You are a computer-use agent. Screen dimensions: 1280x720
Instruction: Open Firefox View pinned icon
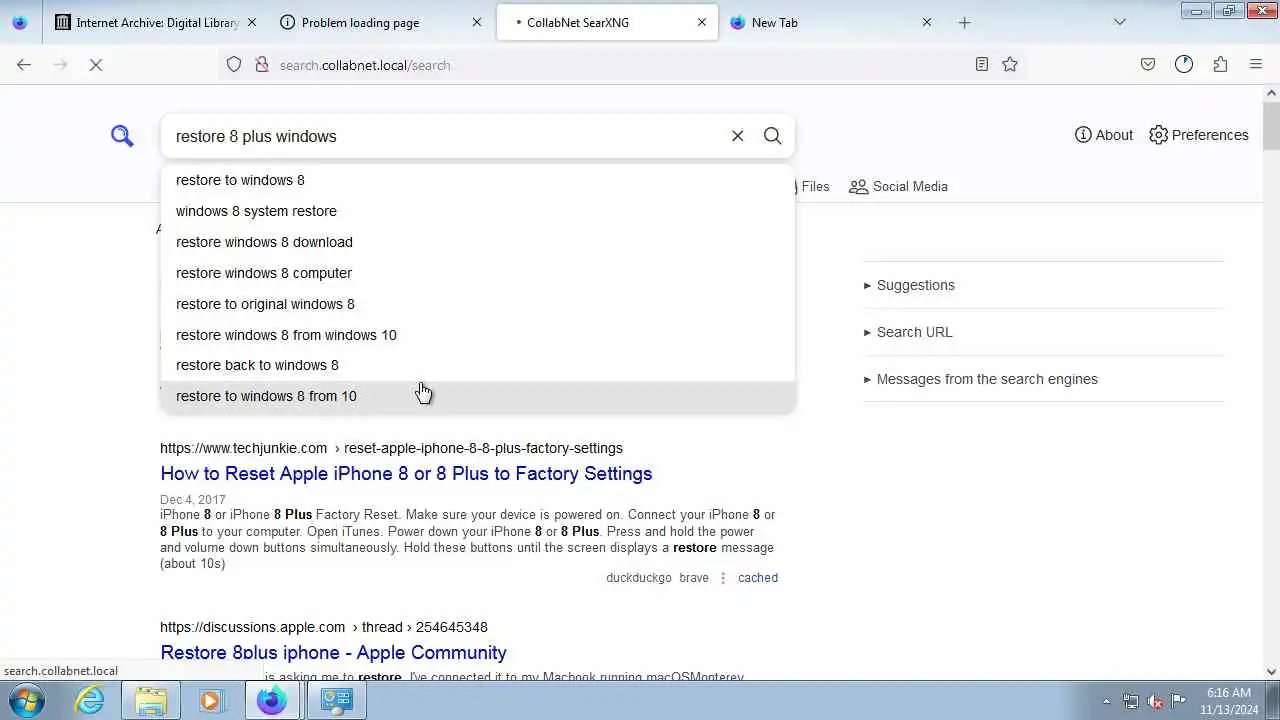click(20, 22)
